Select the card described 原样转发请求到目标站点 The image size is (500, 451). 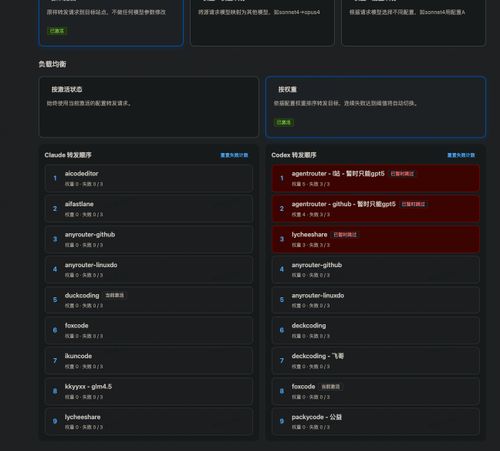pyautogui.click(x=111, y=22)
